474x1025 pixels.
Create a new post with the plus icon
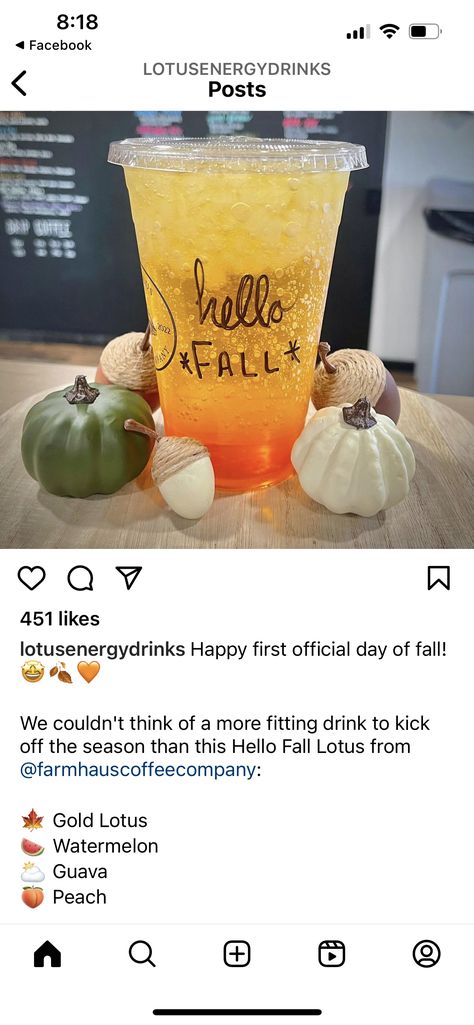[237, 954]
